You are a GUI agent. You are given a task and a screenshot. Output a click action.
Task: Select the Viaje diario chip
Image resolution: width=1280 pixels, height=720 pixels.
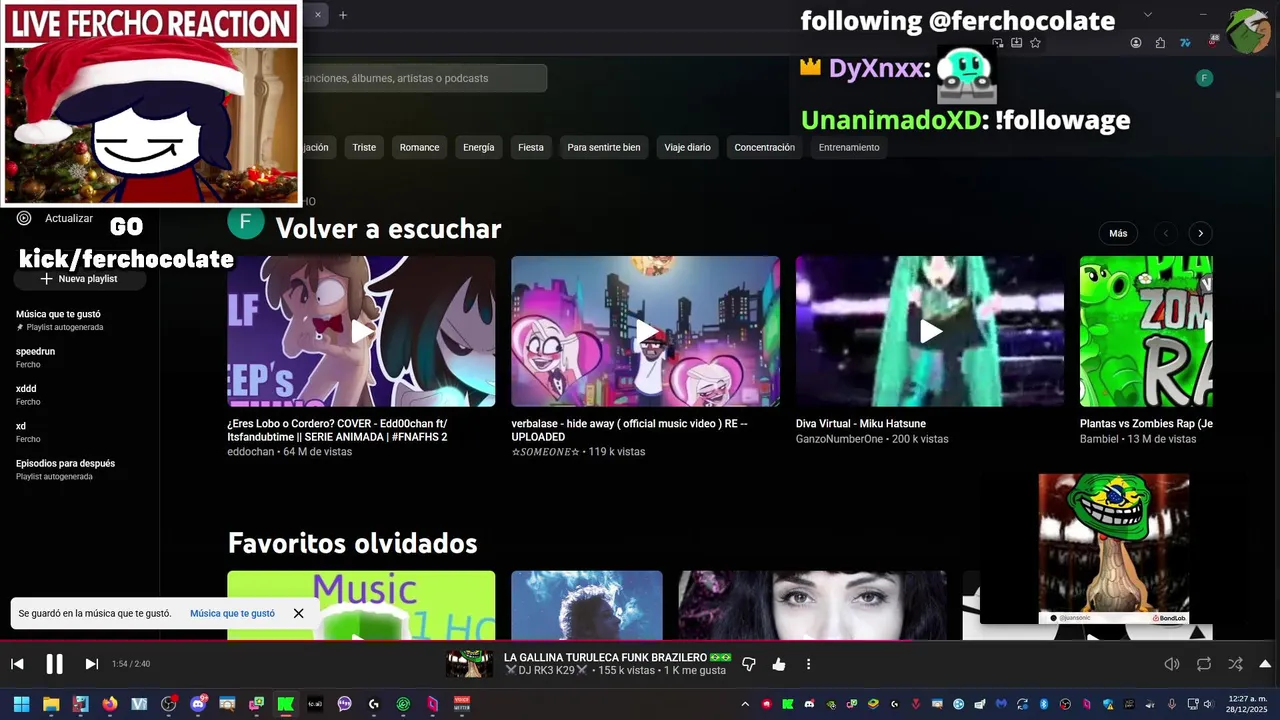[687, 147]
